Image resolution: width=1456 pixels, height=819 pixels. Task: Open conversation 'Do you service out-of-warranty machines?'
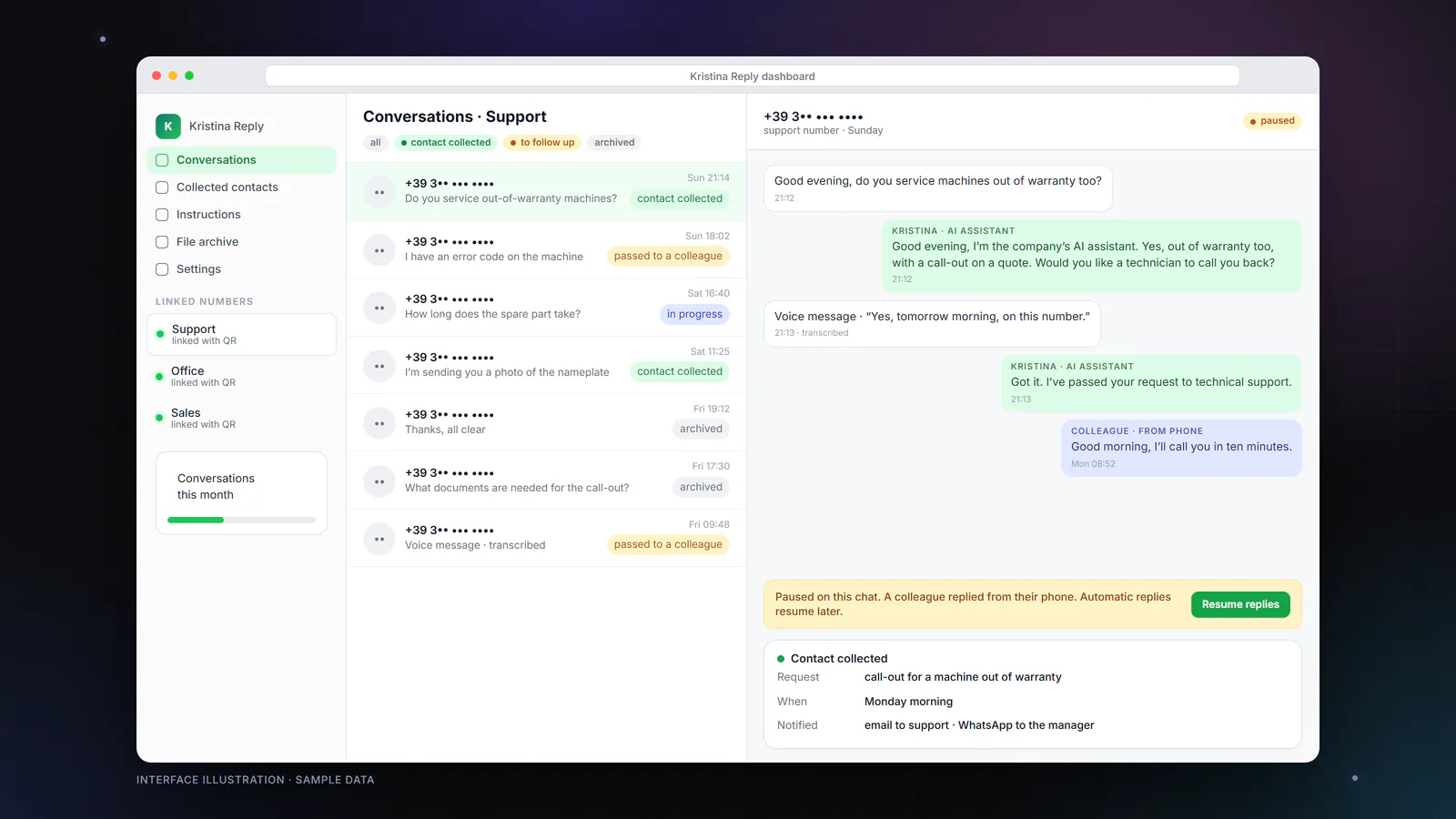[x=546, y=192]
